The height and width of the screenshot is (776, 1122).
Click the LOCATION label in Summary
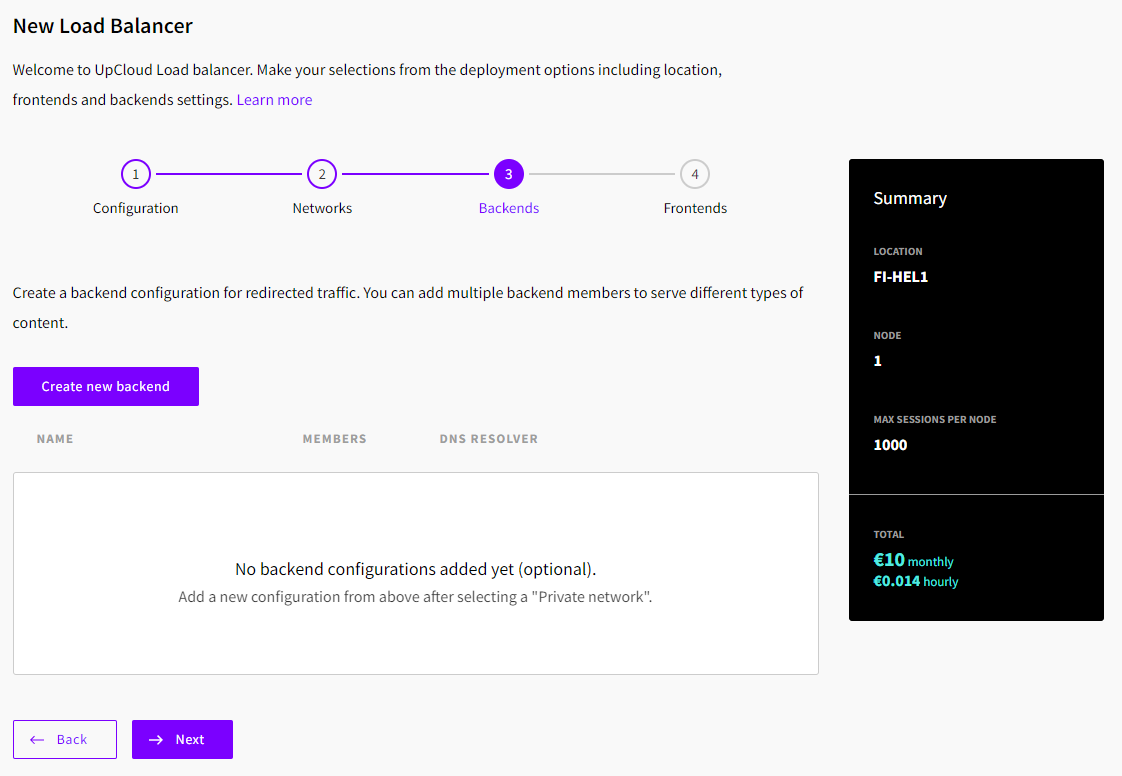pyautogui.click(x=897, y=252)
